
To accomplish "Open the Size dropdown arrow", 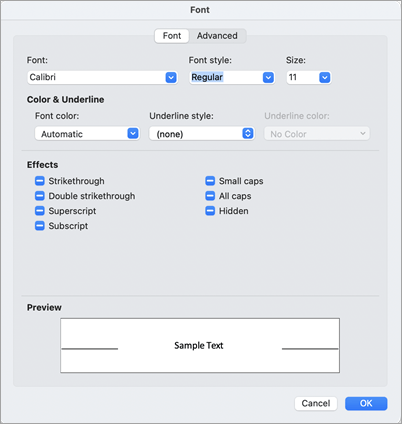I will [325, 78].
